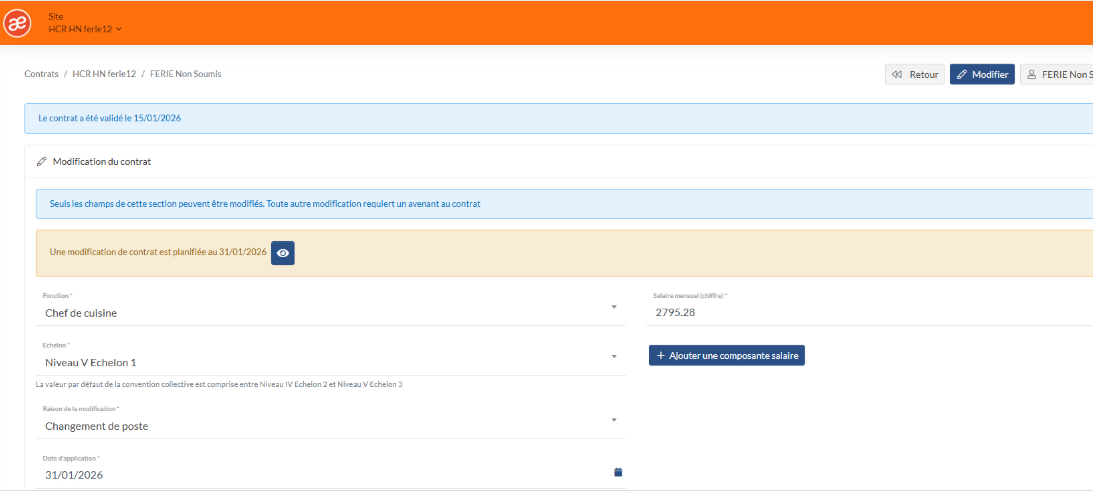This screenshot has width=1093, height=492.
Task: Click the pencil icon beside Modification du contrat
Action: tap(42, 161)
